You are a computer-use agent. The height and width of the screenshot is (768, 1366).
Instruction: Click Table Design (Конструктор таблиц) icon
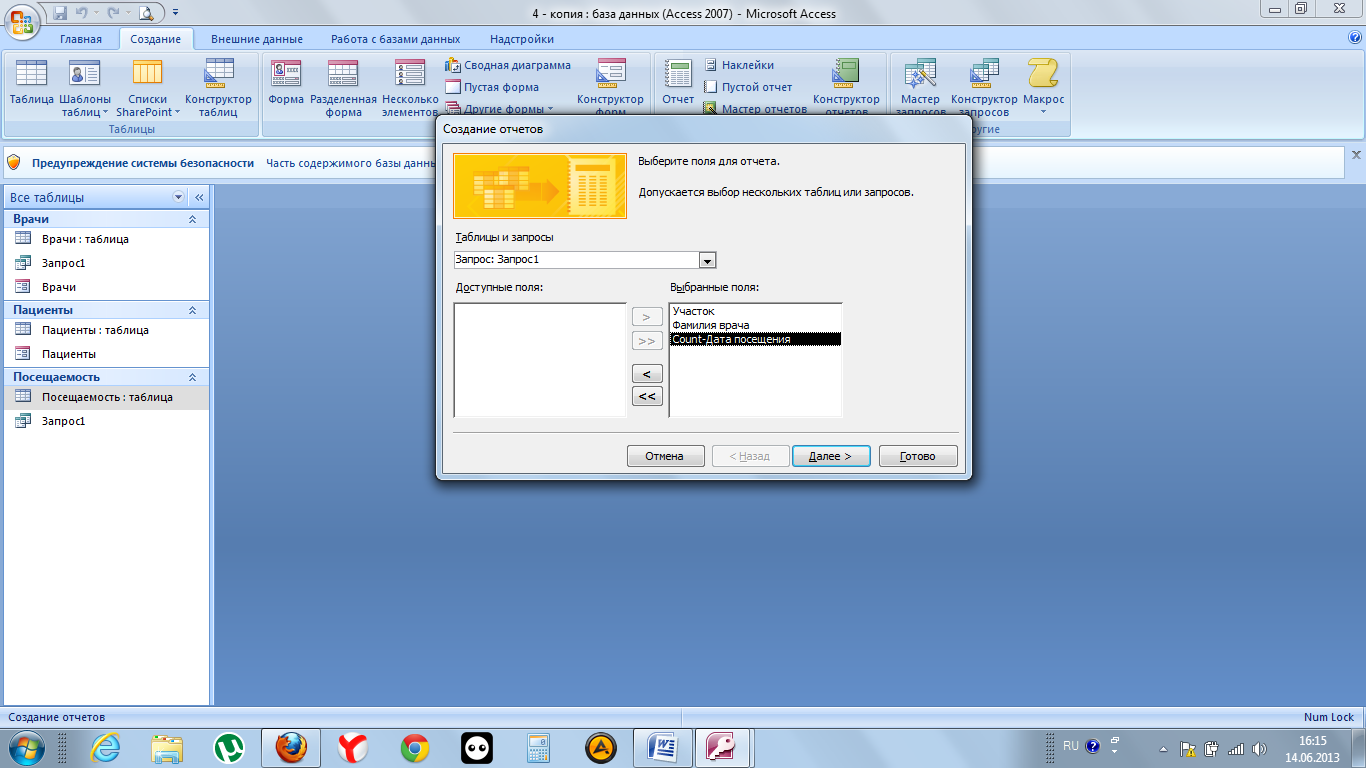pos(218,88)
